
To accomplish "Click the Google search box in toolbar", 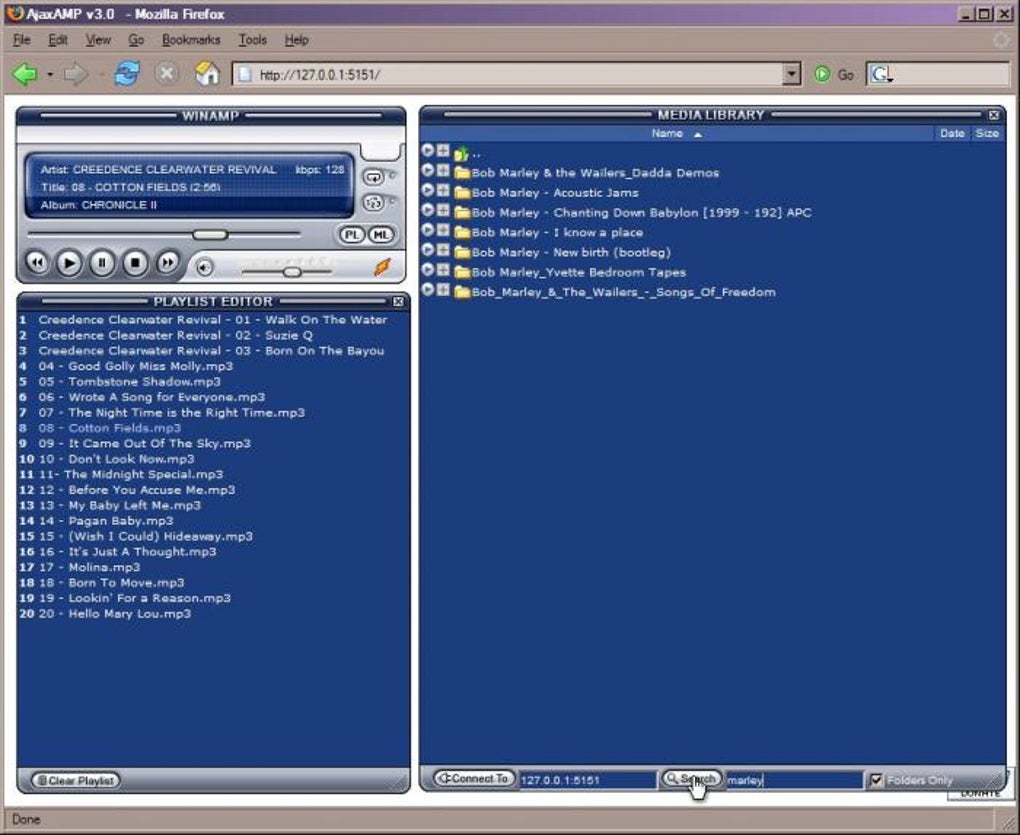I will click(x=937, y=74).
